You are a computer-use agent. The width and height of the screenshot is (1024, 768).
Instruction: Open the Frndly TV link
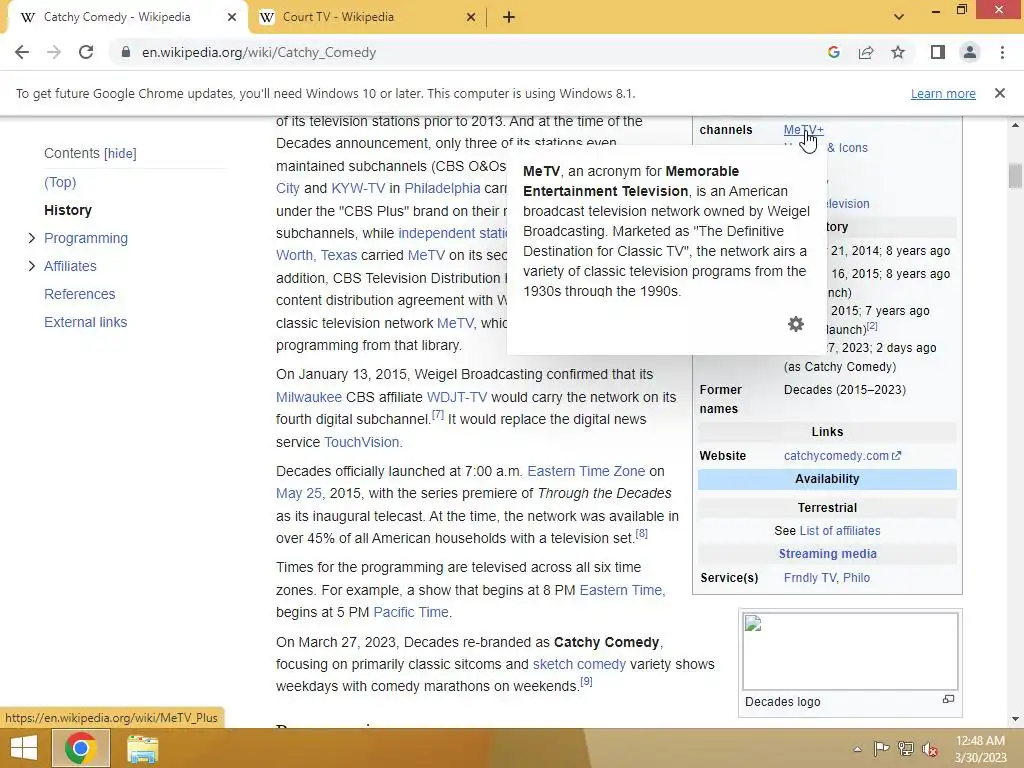[x=810, y=577]
